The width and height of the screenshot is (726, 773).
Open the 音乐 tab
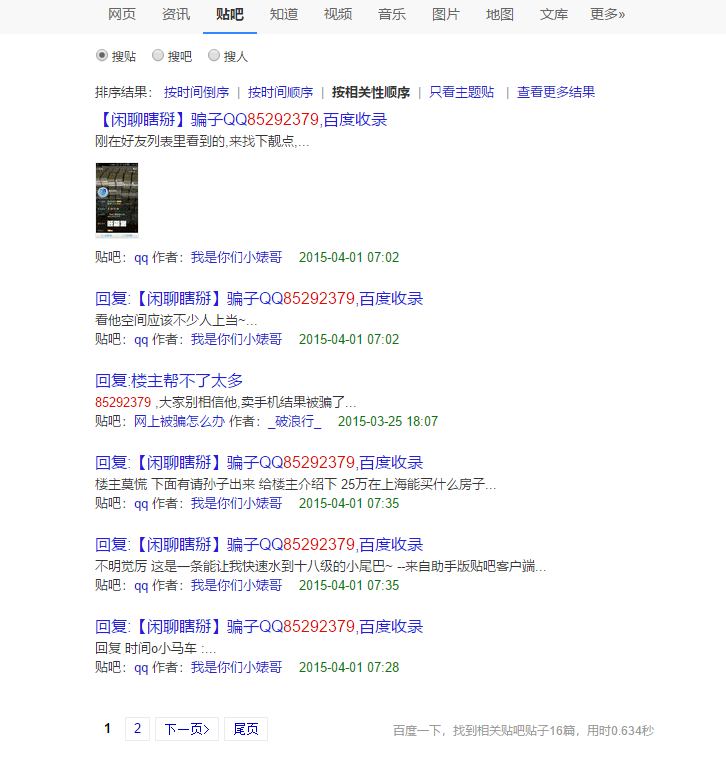click(392, 14)
